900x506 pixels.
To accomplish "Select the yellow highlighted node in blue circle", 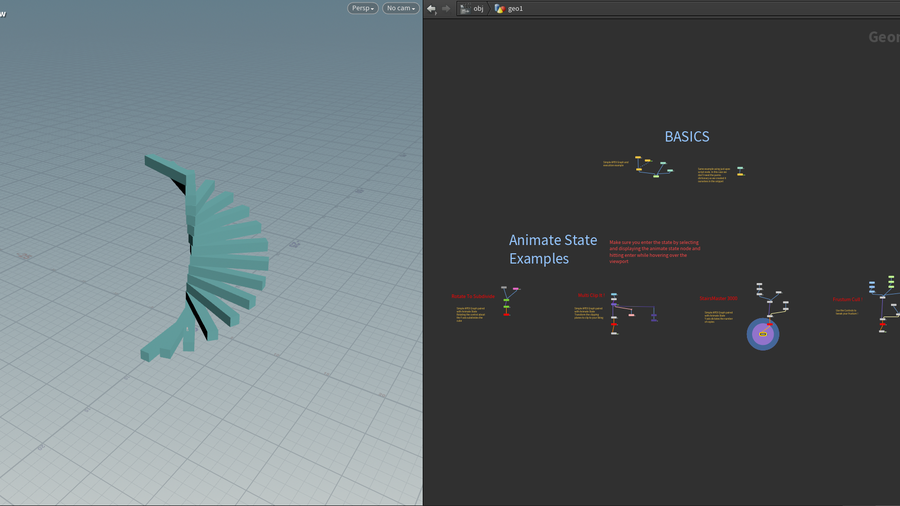I will (763, 333).
